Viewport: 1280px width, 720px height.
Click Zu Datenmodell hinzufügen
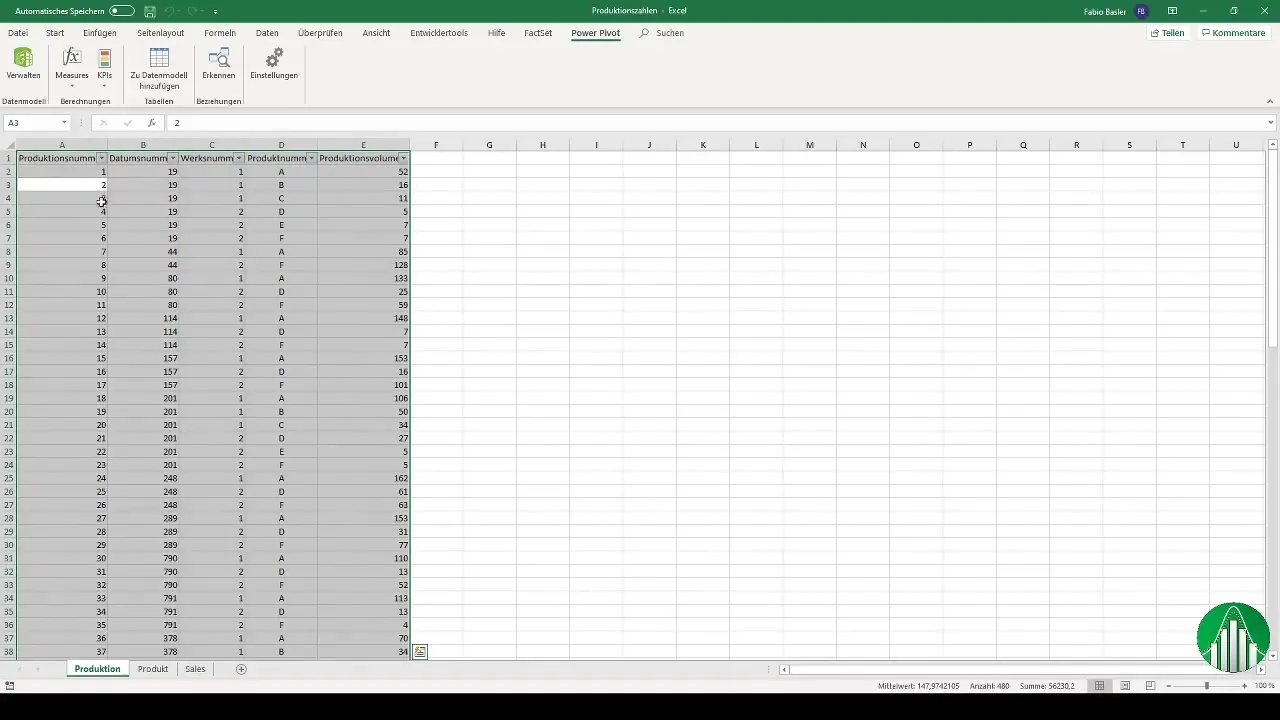[159, 68]
